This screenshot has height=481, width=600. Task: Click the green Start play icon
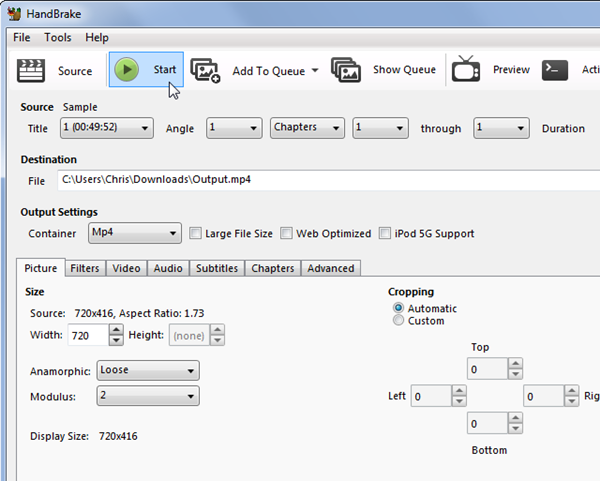point(126,69)
